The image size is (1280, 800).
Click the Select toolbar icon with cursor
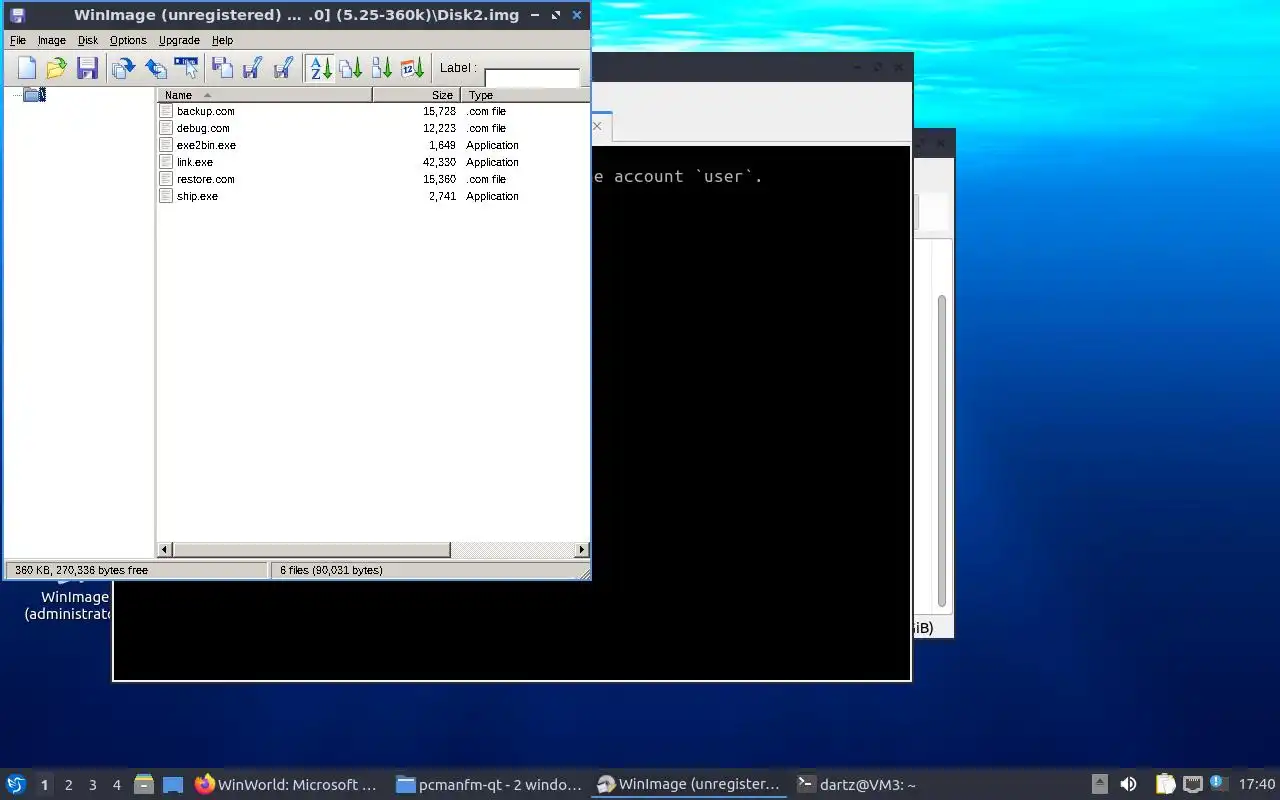[x=187, y=68]
